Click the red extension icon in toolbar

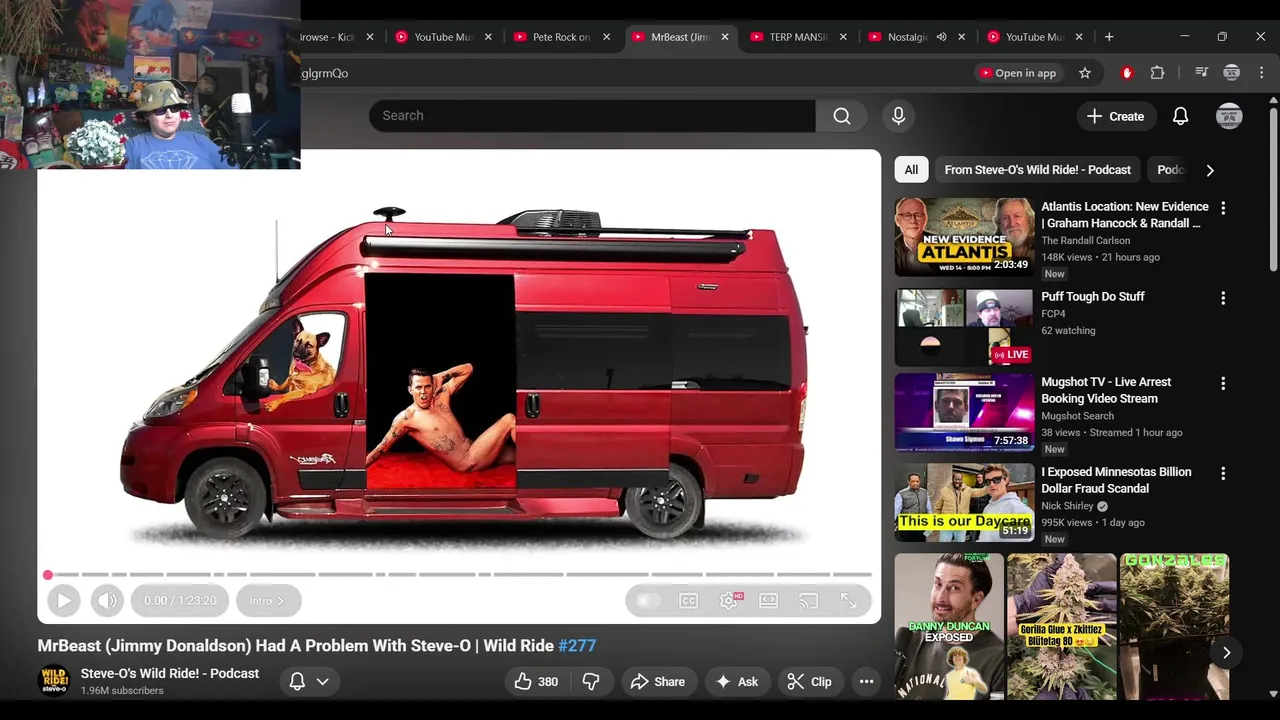click(x=1127, y=73)
